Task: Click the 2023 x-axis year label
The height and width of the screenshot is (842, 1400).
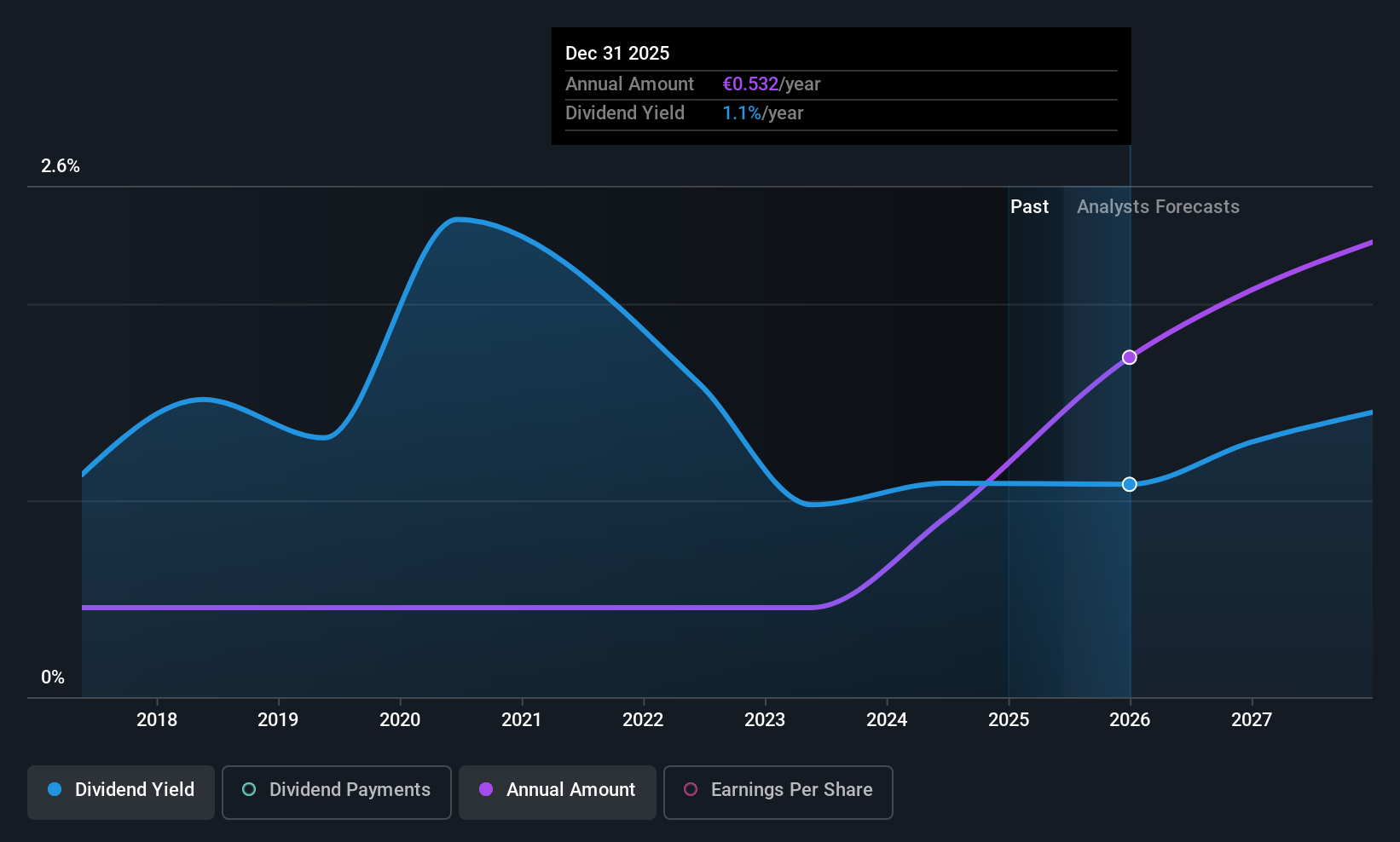Action: tap(765, 720)
